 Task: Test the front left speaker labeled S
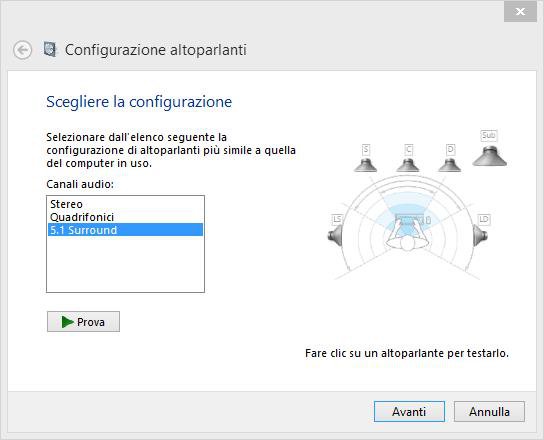(x=365, y=165)
